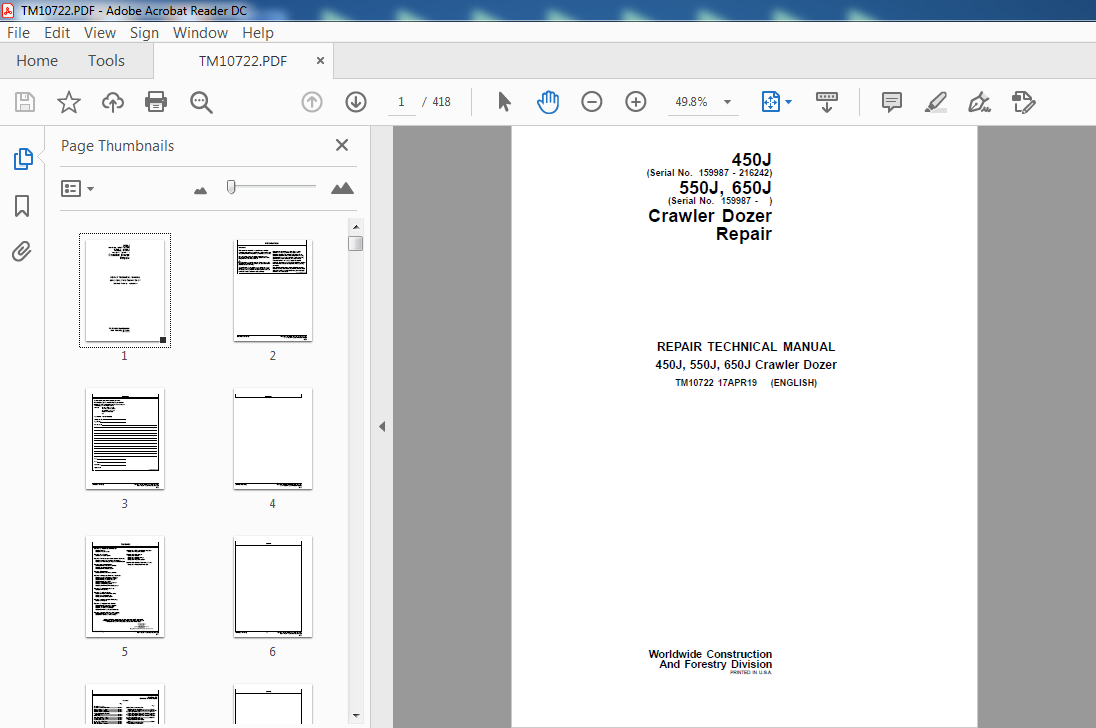Click the upload to cloud icon
The image size is (1096, 728).
[x=113, y=102]
